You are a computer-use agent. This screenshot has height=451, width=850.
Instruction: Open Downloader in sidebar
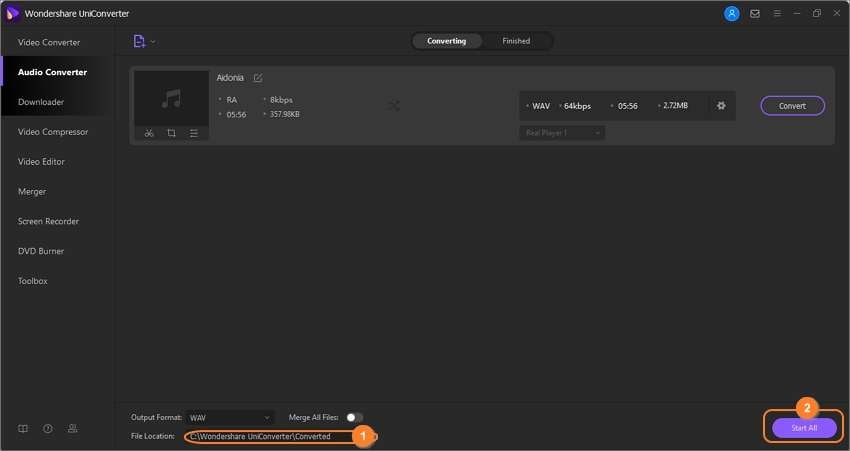point(41,102)
